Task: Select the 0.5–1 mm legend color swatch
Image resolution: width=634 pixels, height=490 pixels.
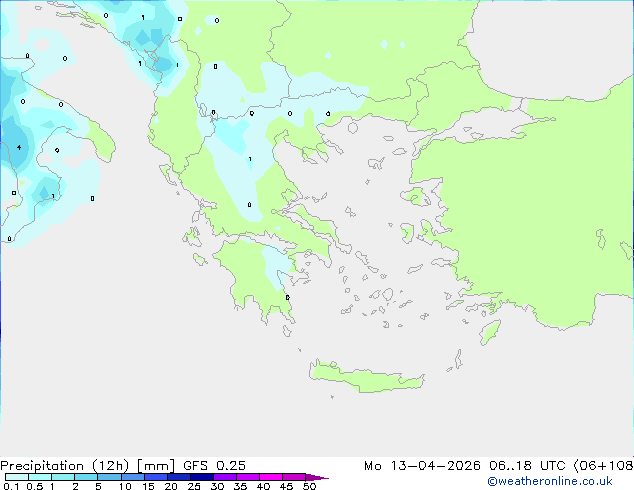Action: coord(40,477)
